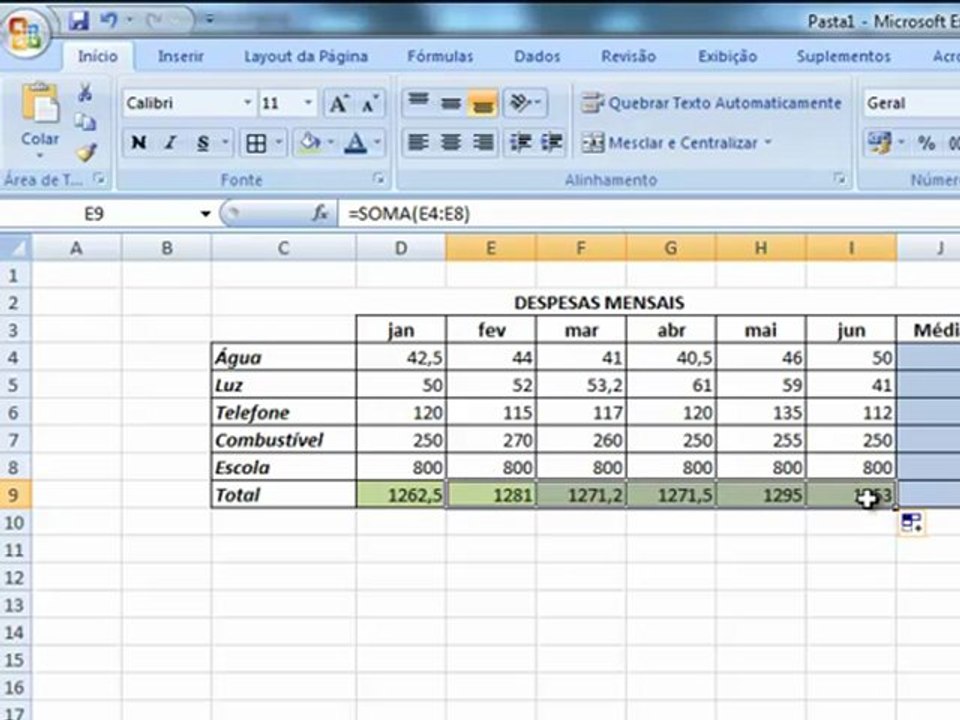Open the Exibição tab
The image size is (960, 720).
(x=727, y=56)
